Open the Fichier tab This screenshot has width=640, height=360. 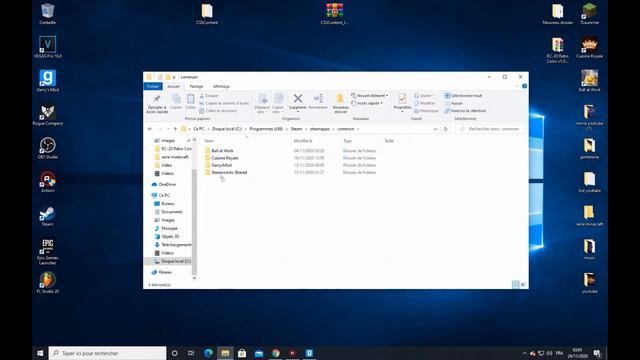pyautogui.click(x=153, y=86)
